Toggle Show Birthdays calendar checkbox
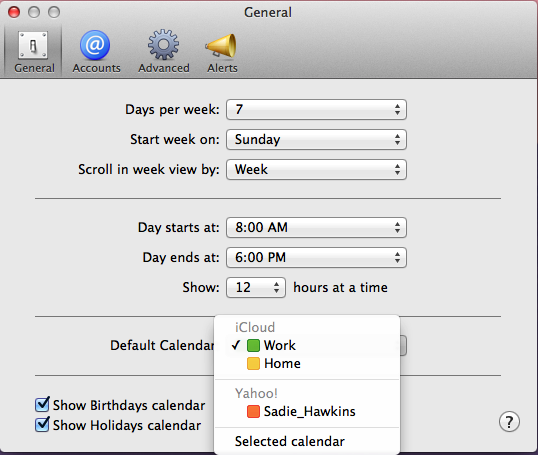538x455 pixels. (42, 405)
